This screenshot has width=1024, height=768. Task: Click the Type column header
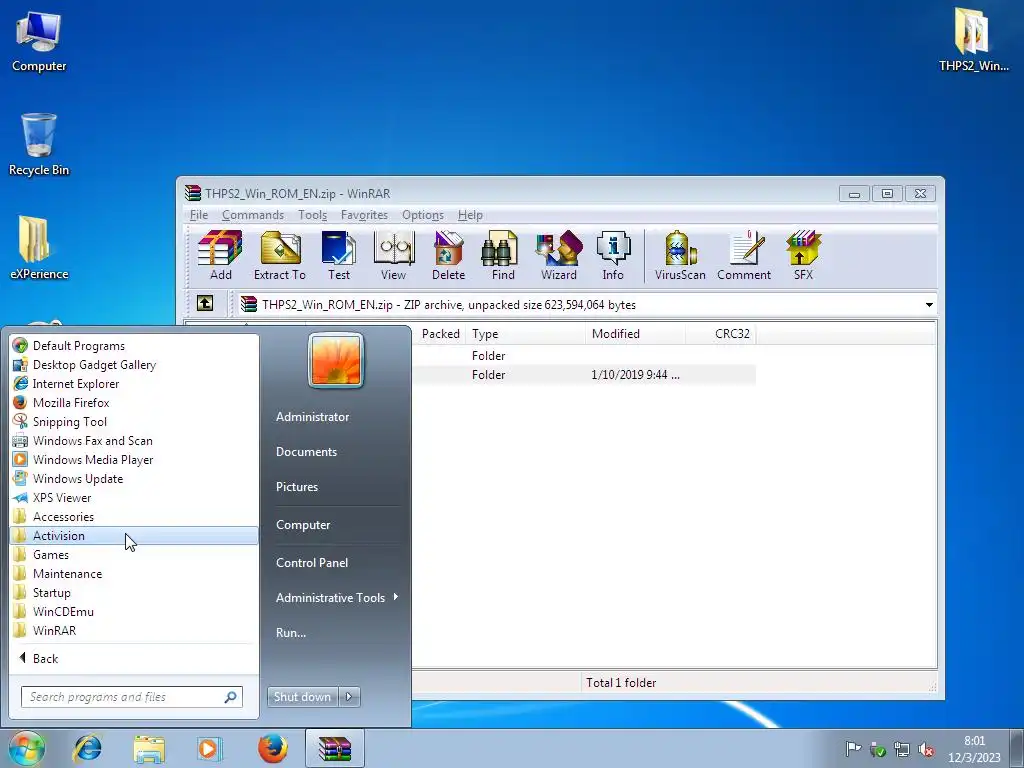tap(526, 334)
